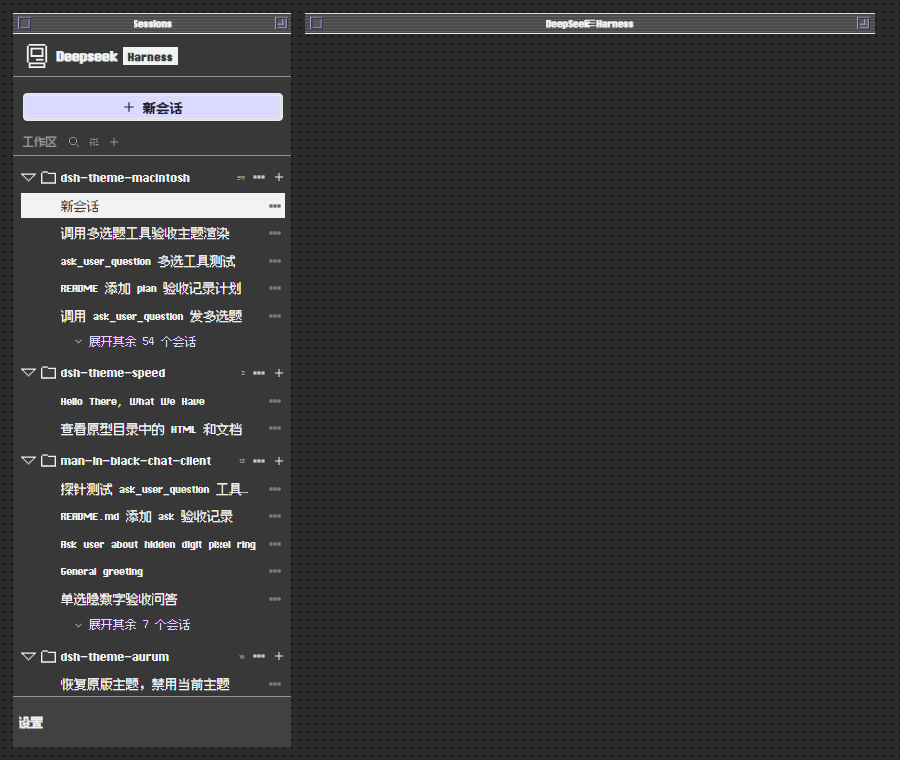
Task: Click the Harness badge label
Action: click(150, 56)
